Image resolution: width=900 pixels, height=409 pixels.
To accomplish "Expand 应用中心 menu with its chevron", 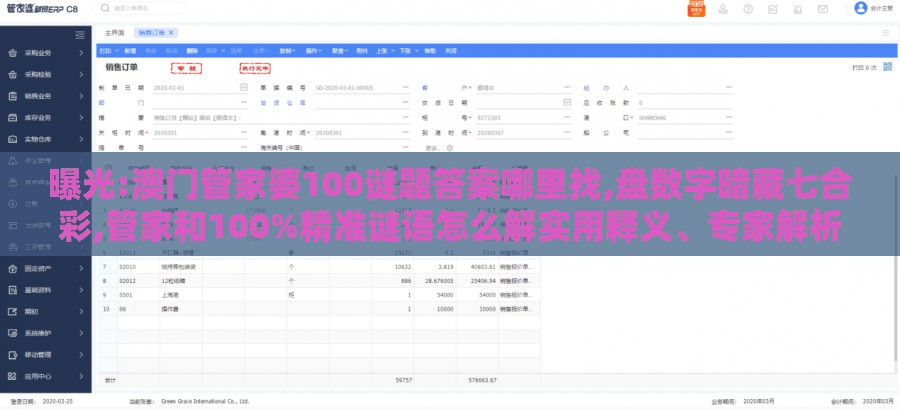I will [x=82, y=376].
